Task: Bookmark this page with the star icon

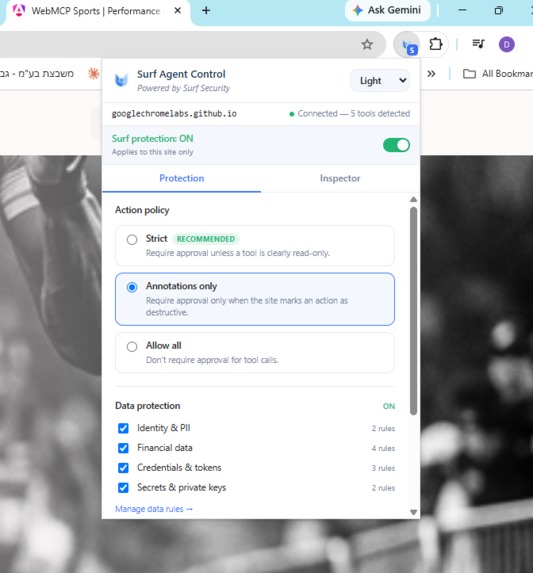Action: click(367, 45)
